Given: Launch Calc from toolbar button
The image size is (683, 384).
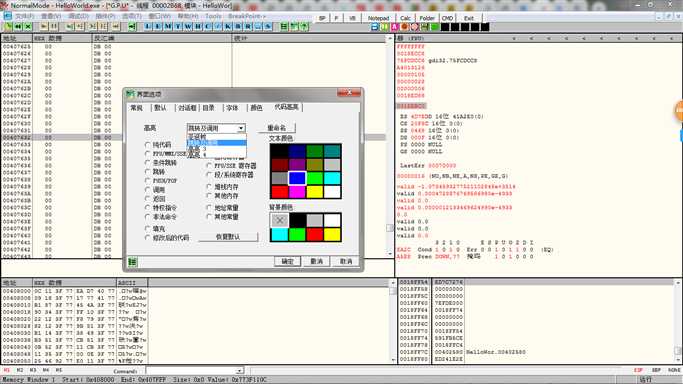Looking at the screenshot, I should (x=405, y=18).
